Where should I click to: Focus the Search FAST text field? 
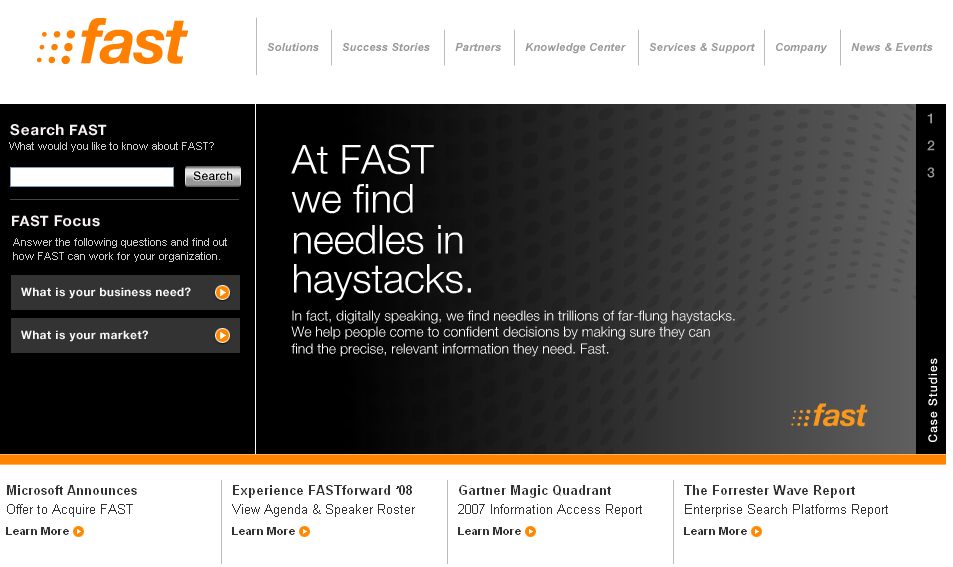(x=92, y=177)
